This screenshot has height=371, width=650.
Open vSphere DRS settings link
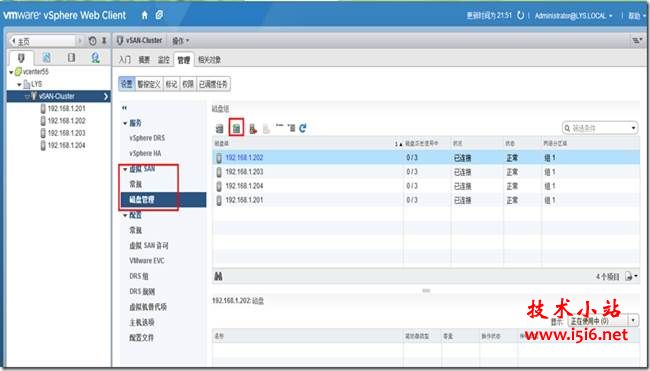pyautogui.click(x=147, y=138)
